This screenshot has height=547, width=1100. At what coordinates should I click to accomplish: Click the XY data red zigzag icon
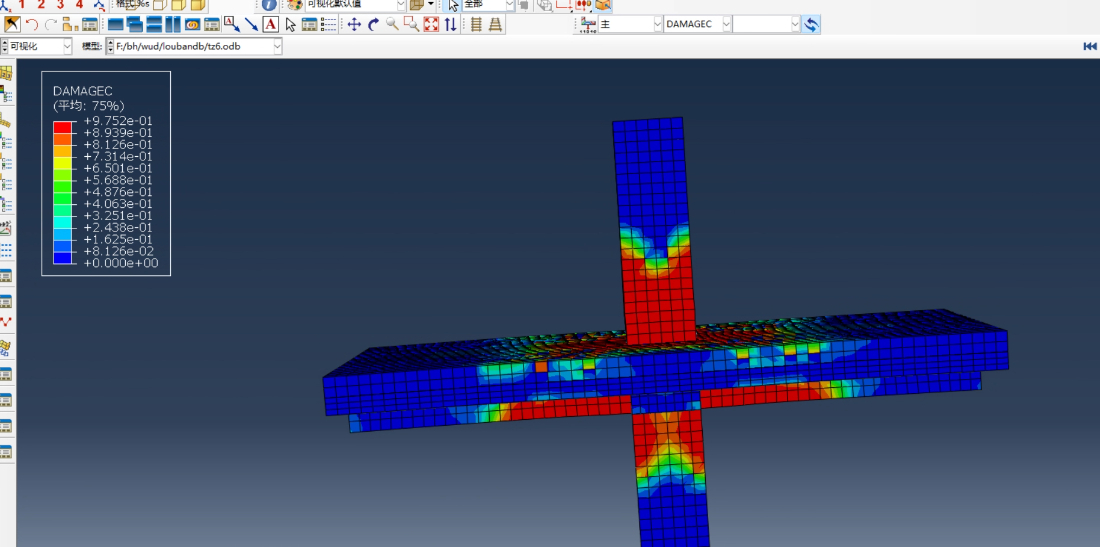[x=6, y=323]
